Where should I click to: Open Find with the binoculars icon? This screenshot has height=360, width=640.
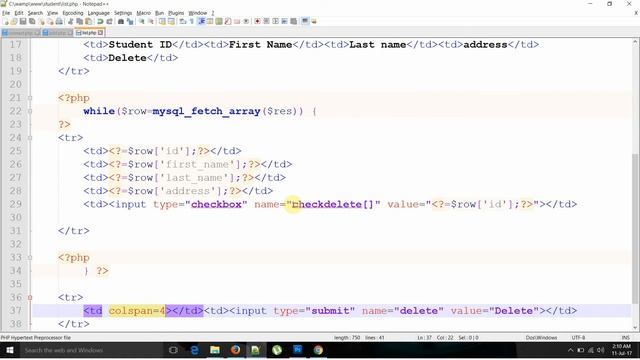pos(121,21)
